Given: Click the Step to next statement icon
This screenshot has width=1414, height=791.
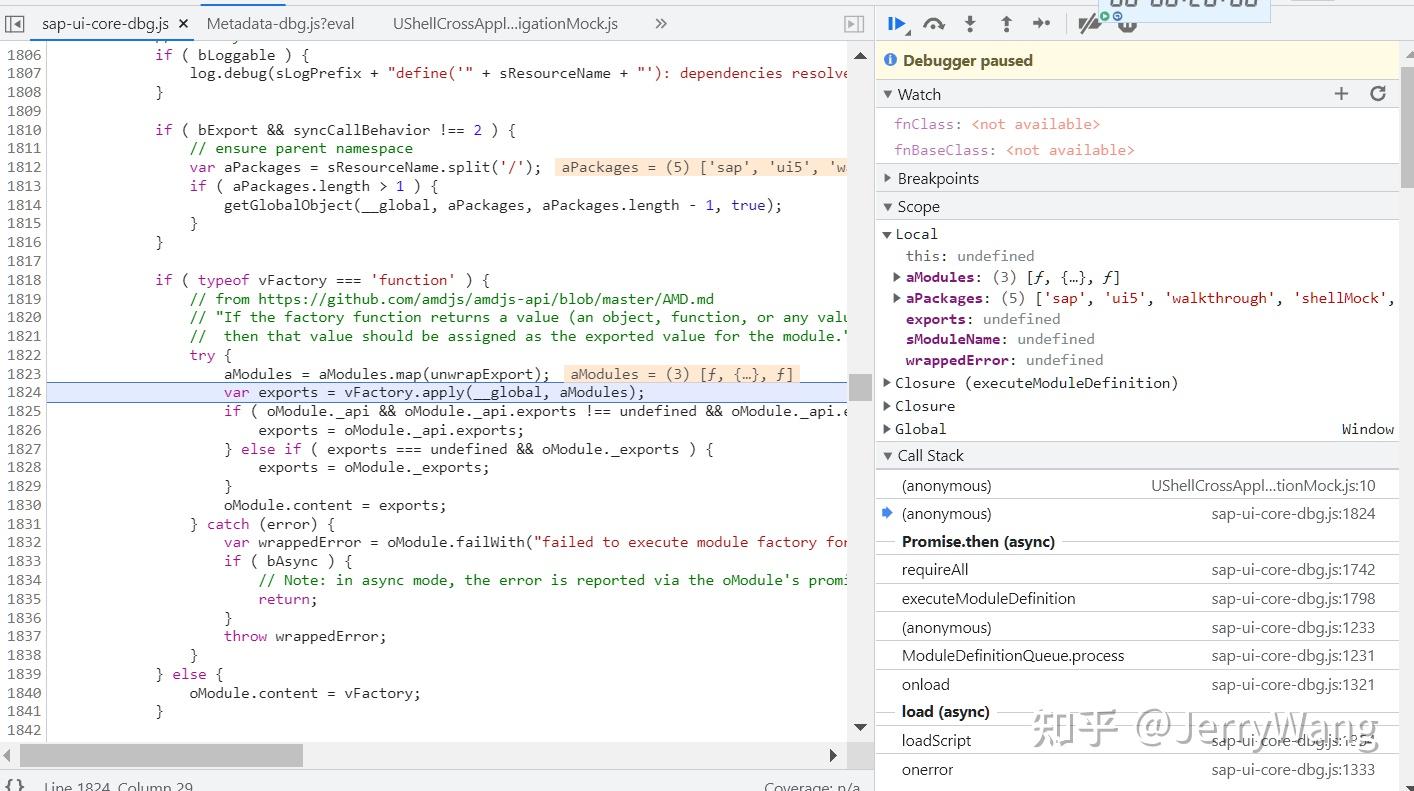Looking at the screenshot, I should pyautogui.click(x=1043, y=23).
